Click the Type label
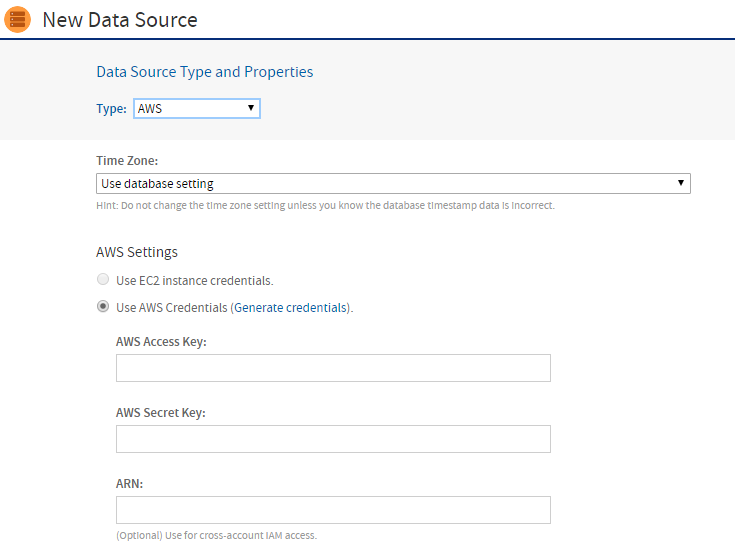Image resolution: width=735 pixels, height=550 pixels. 112,109
